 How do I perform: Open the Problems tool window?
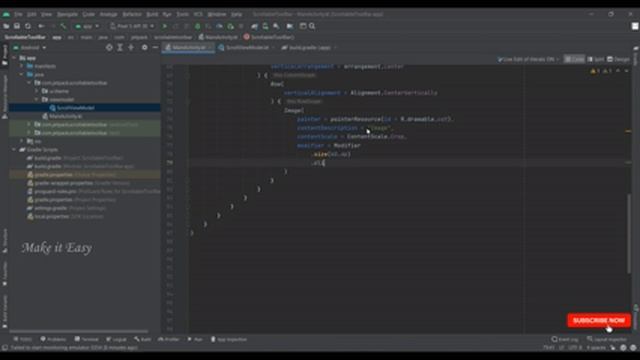(53, 340)
